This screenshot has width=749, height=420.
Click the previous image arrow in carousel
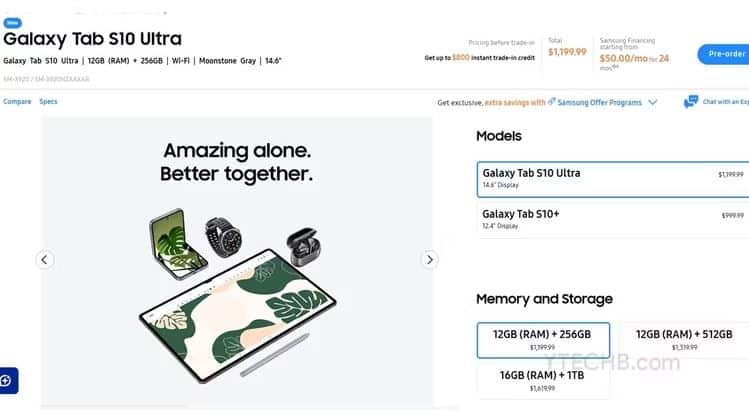click(45, 260)
